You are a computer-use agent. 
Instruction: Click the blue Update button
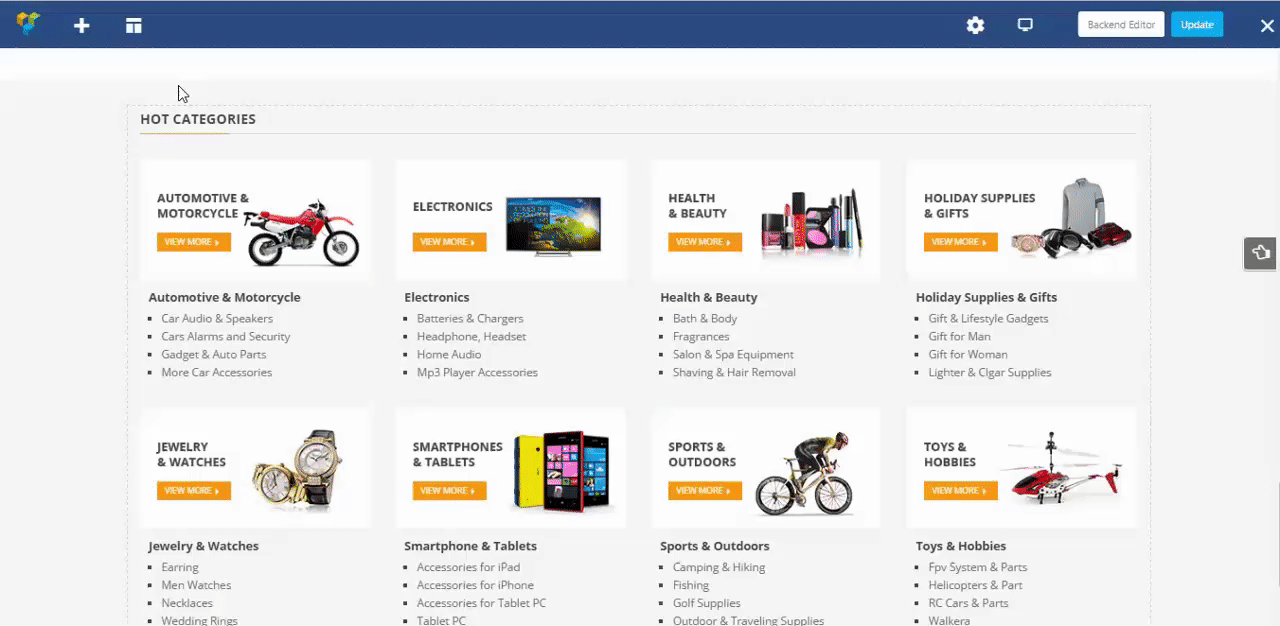point(1197,25)
